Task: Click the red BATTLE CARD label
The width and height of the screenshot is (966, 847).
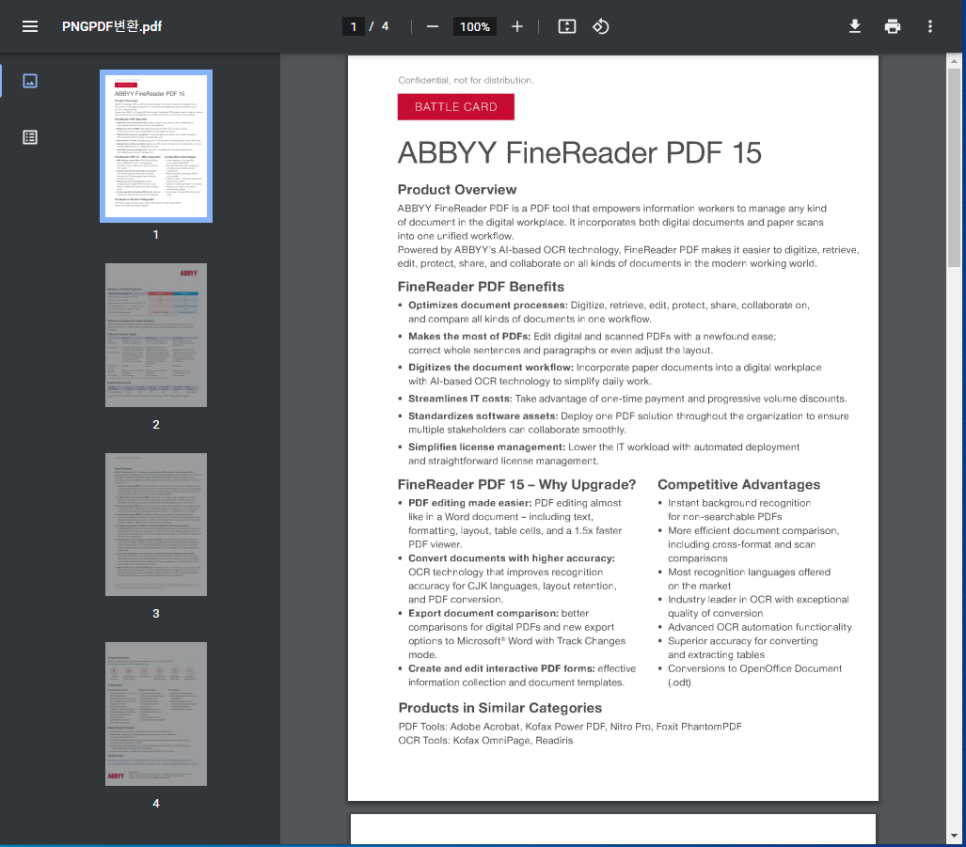Action: pyautogui.click(x=456, y=107)
